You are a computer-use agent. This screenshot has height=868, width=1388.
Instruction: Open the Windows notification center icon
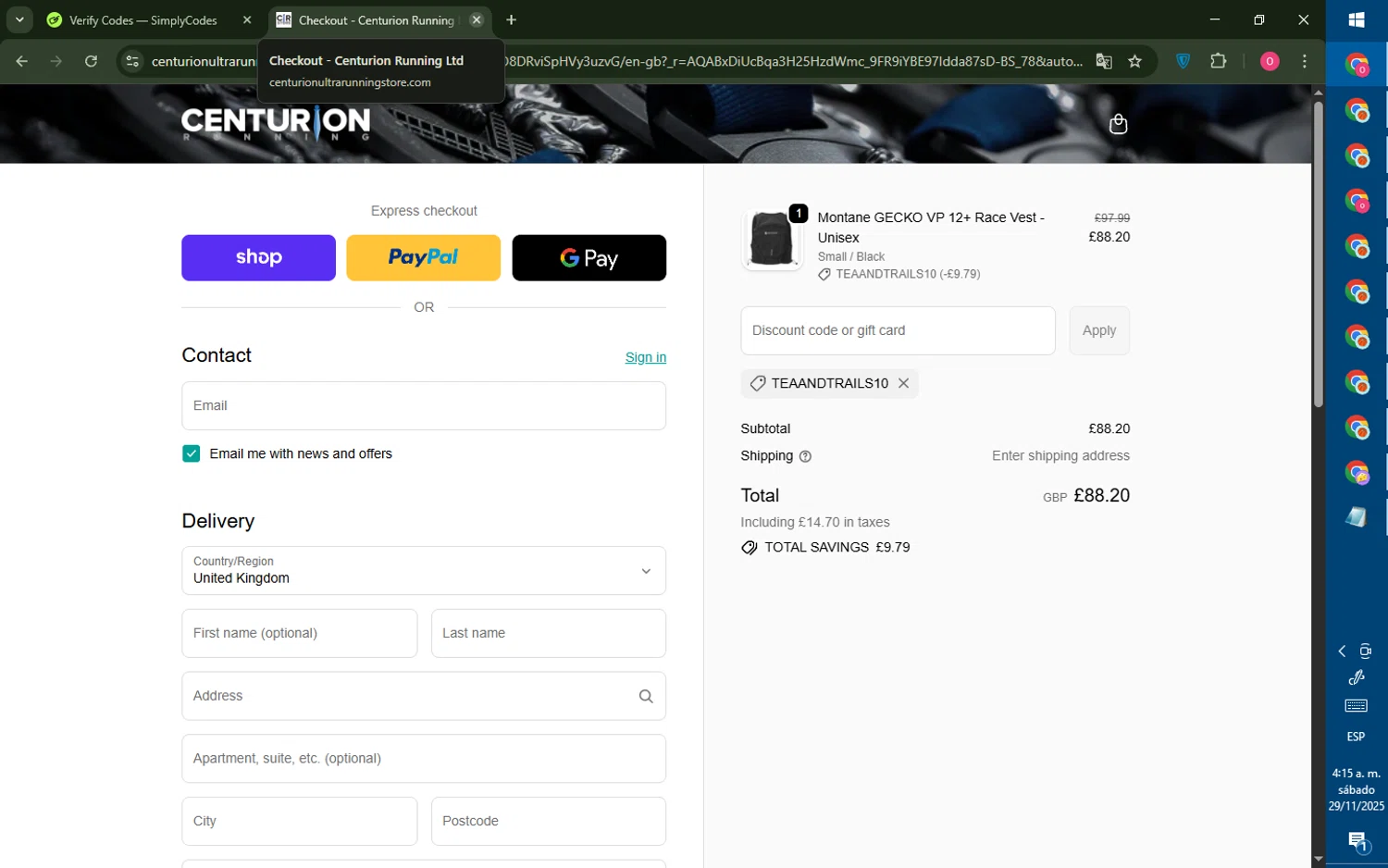[x=1357, y=842]
